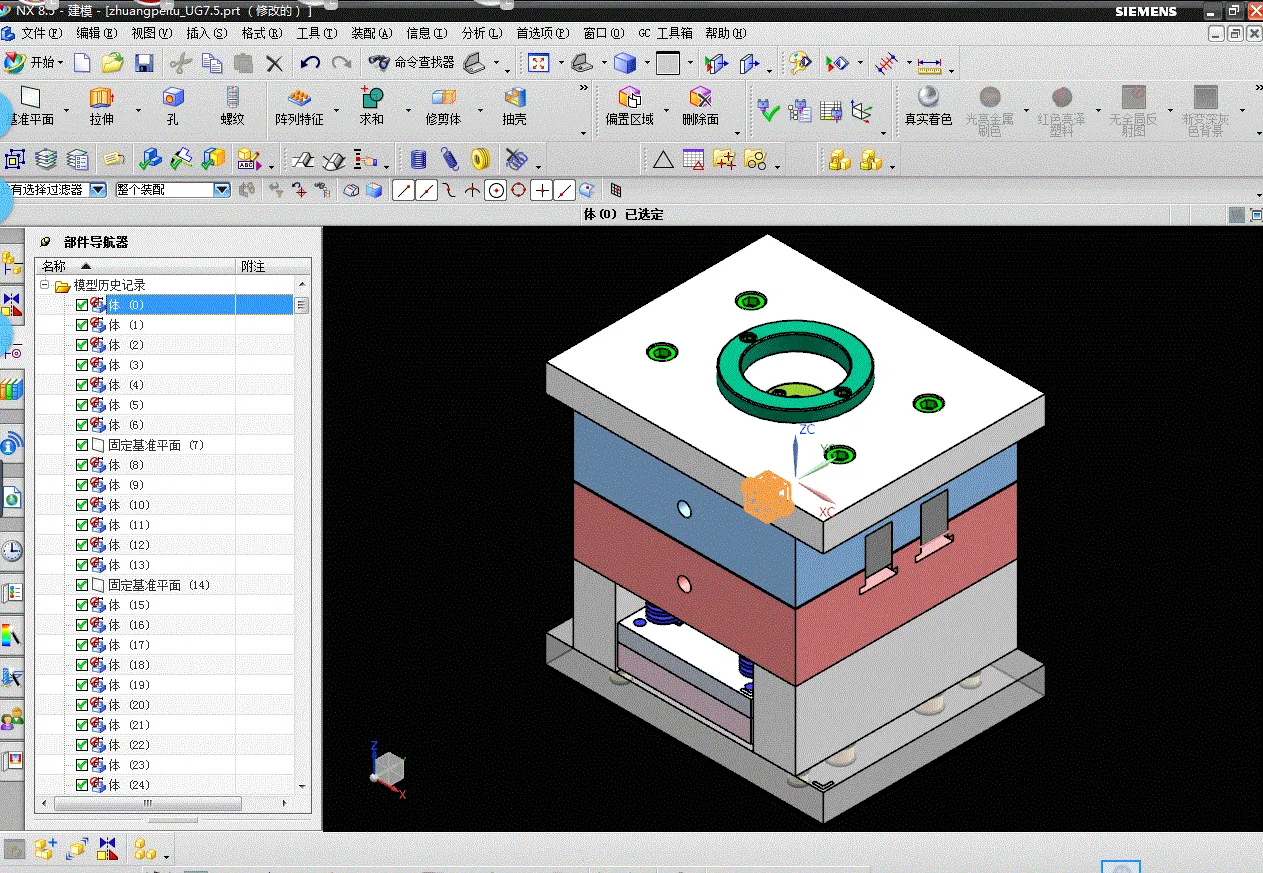Click the 附注 column header
Image resolution: width=1263 pixels, height=873 pixels.
273,266
